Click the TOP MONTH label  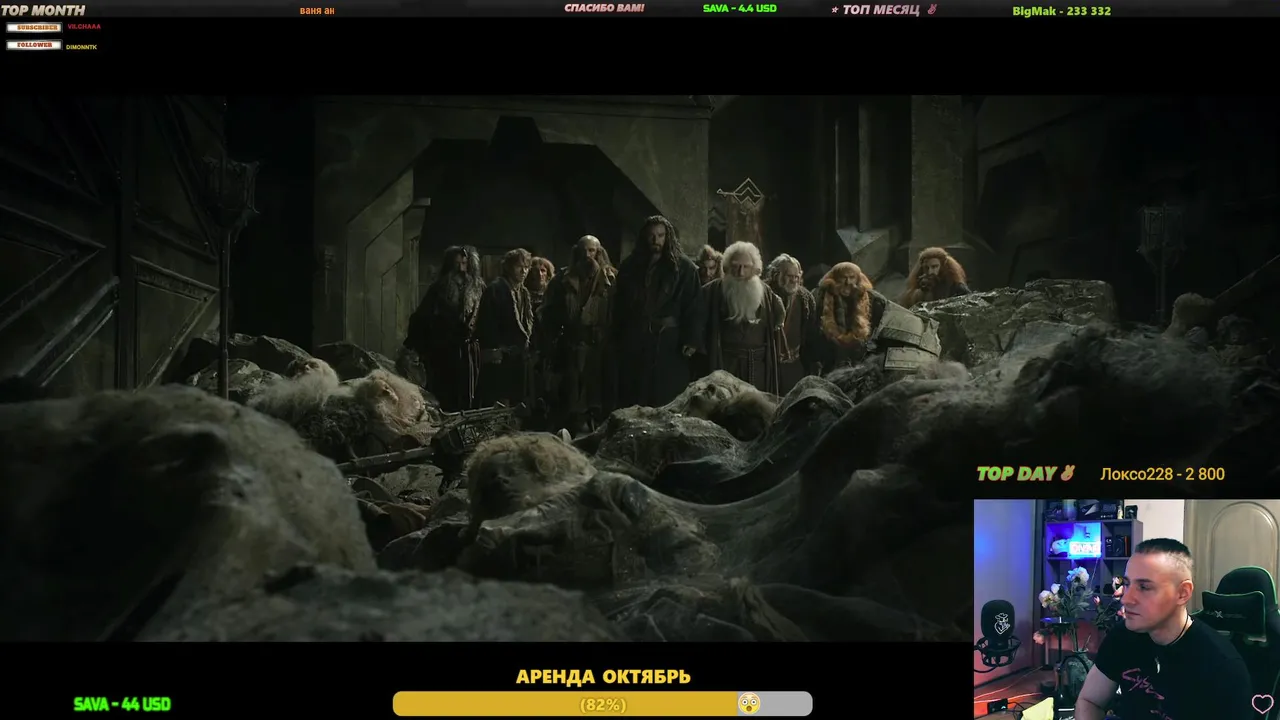pos(43,10)
